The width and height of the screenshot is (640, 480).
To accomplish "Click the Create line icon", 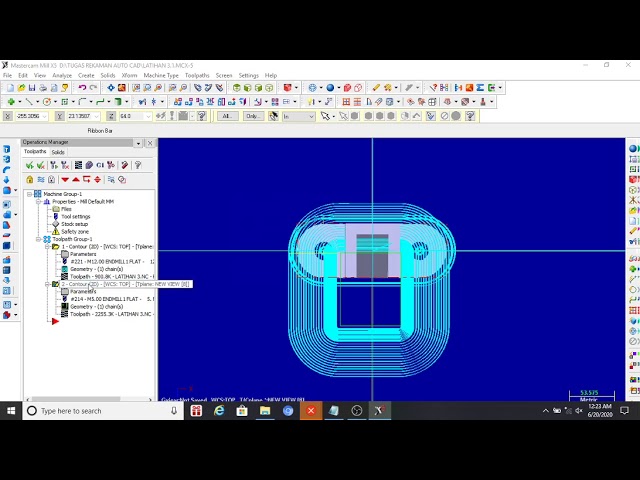I will pos(29,102).
